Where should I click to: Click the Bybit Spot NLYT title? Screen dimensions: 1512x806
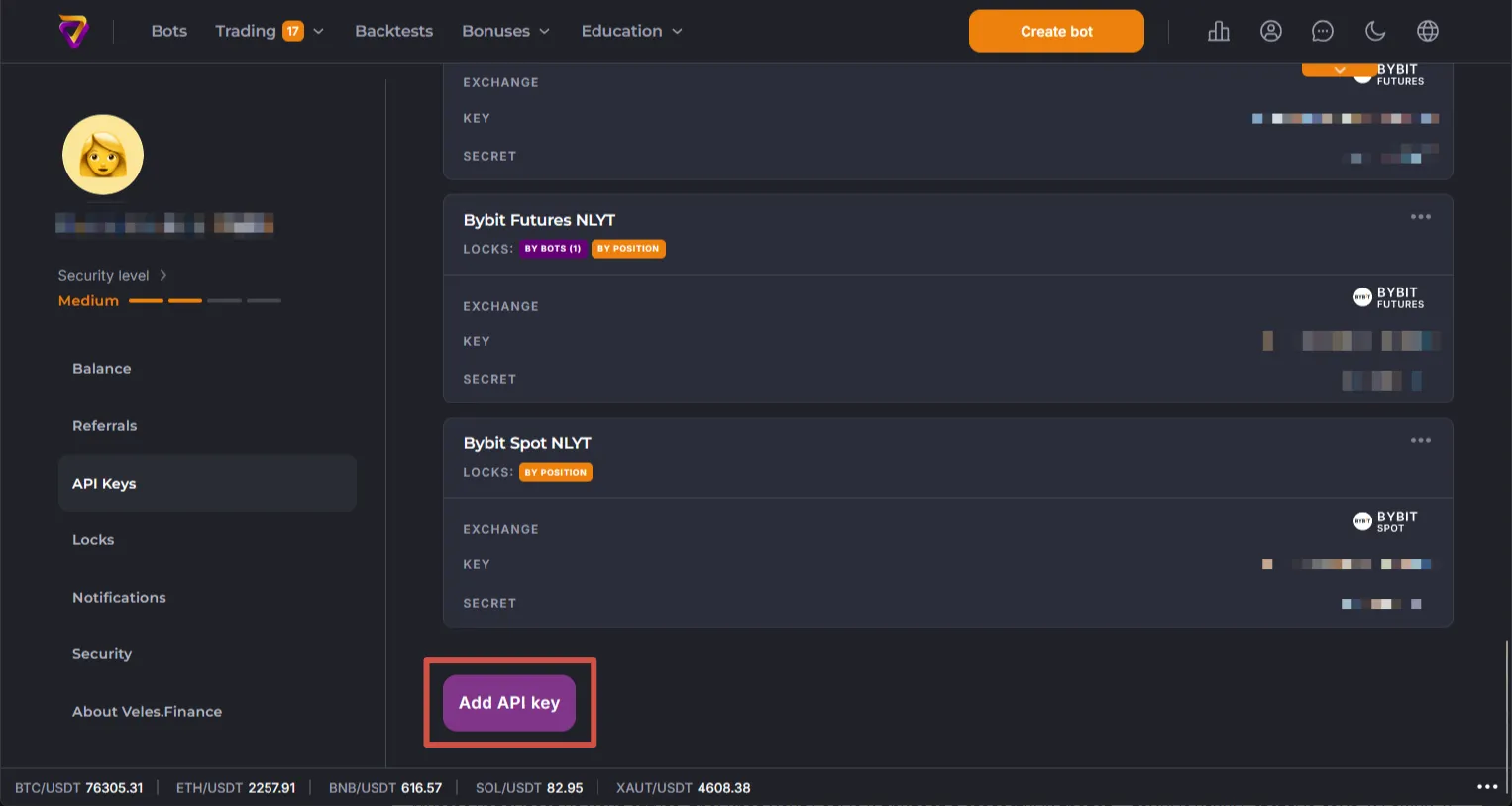pyautogui.click(x=527, y=443)
